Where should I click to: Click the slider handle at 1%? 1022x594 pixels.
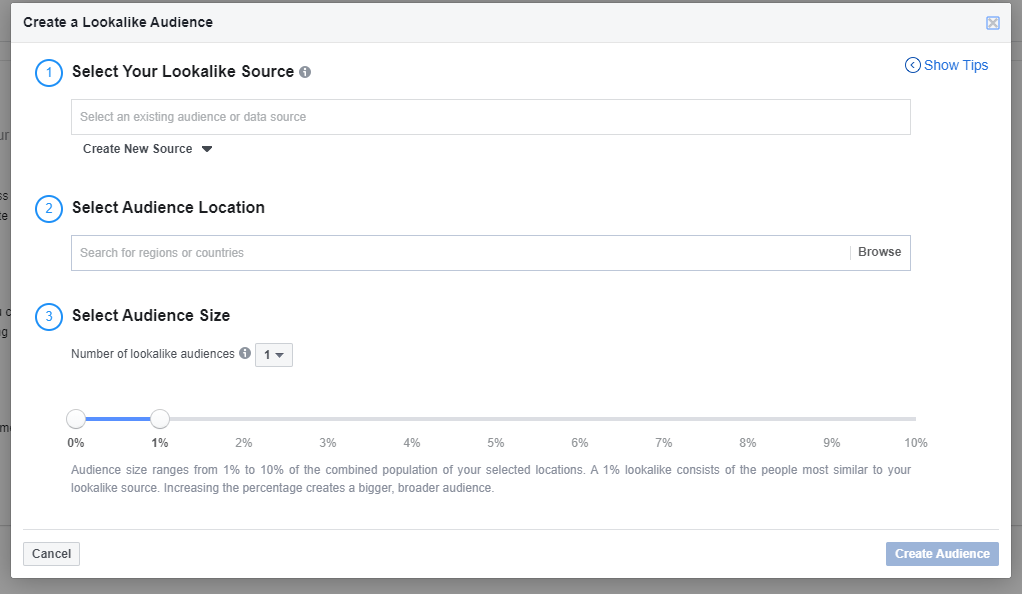pos(160,419)
